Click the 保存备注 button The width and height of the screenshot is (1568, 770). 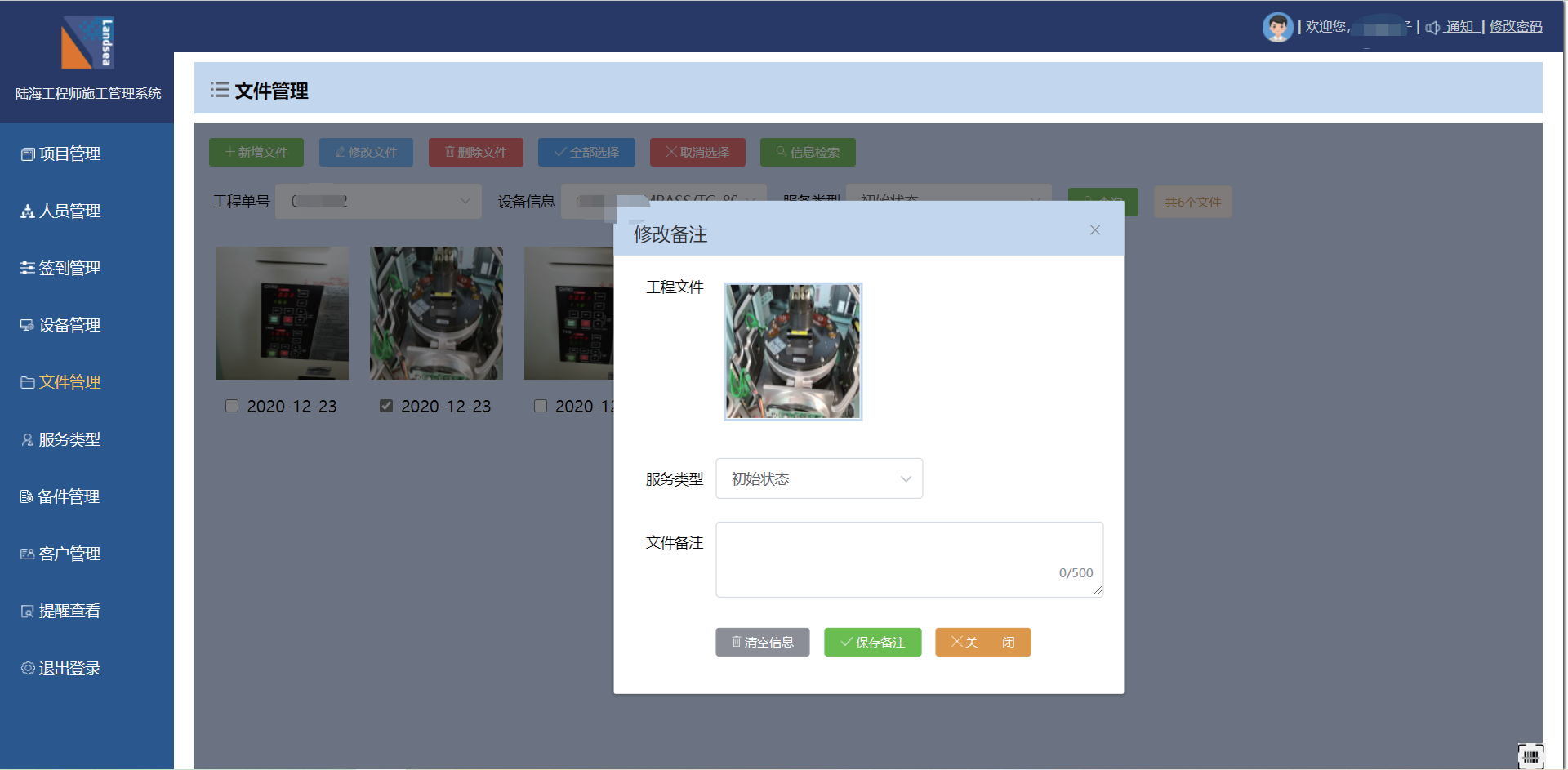872,642
